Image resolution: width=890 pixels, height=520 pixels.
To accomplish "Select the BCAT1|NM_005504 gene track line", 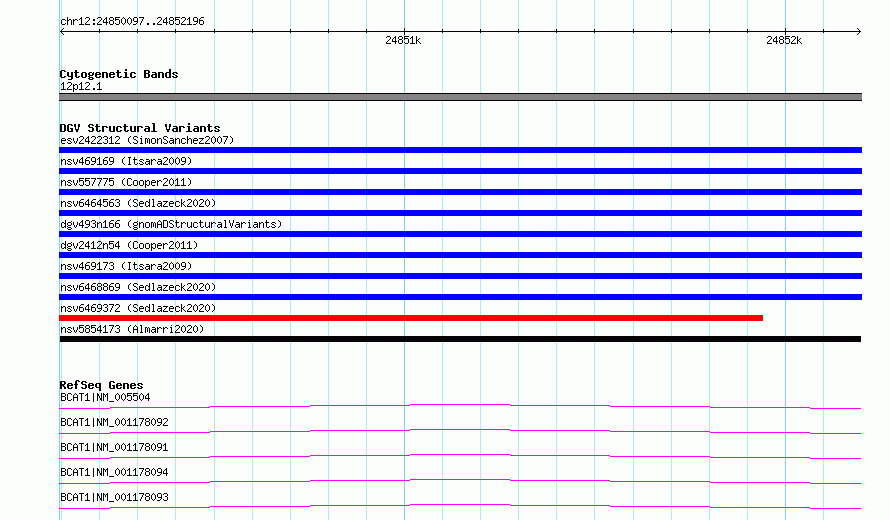I will click(460, 406).
